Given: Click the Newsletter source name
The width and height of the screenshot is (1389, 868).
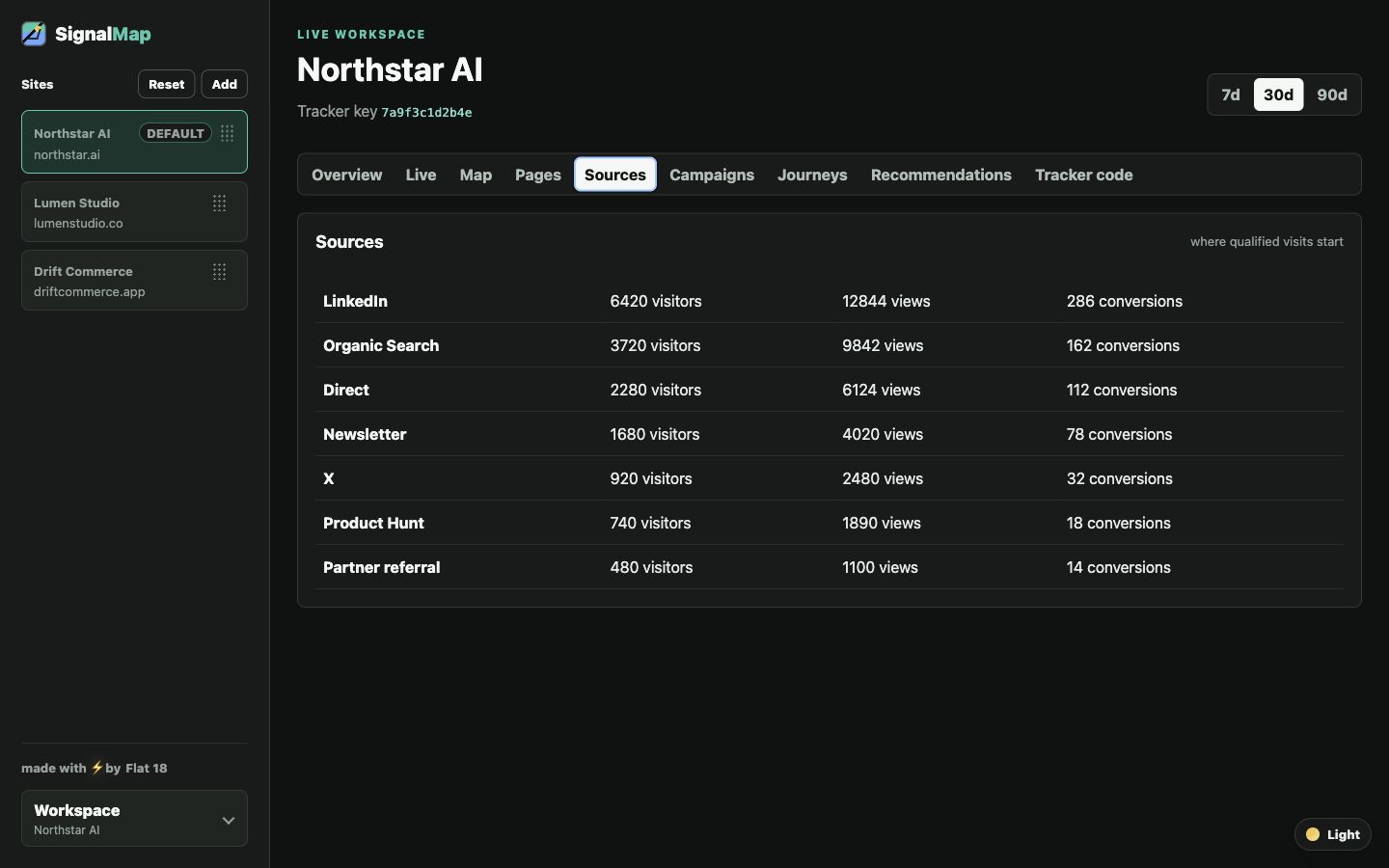Looking at the screenshot, I should [x=365, y=434].
